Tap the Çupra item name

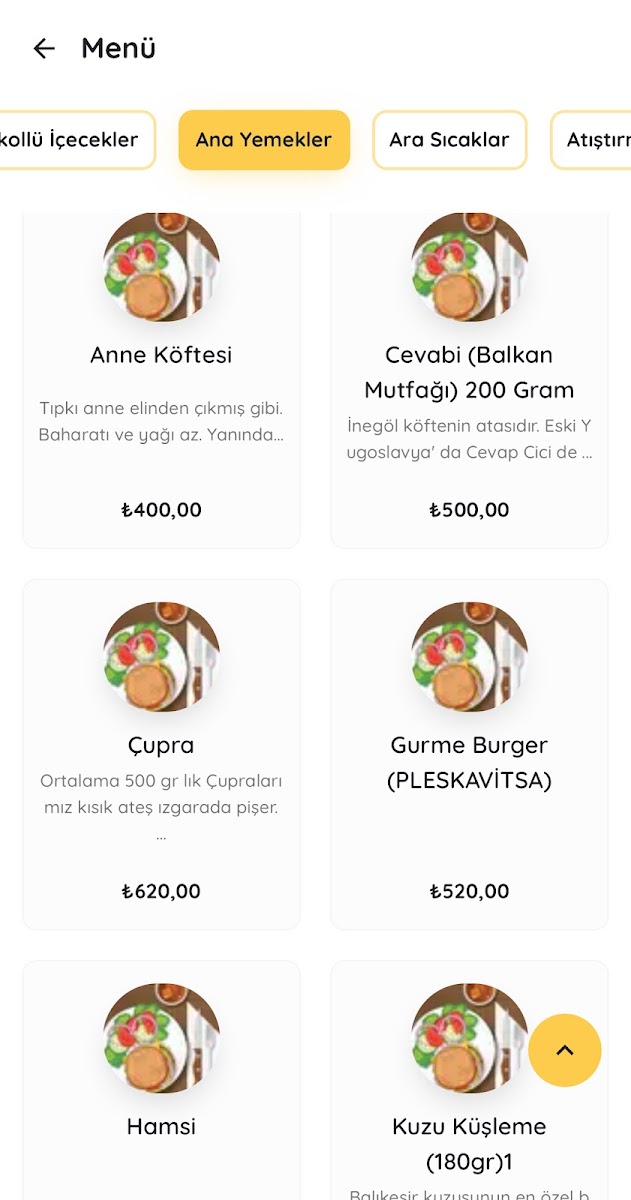[x=161, y=745]
